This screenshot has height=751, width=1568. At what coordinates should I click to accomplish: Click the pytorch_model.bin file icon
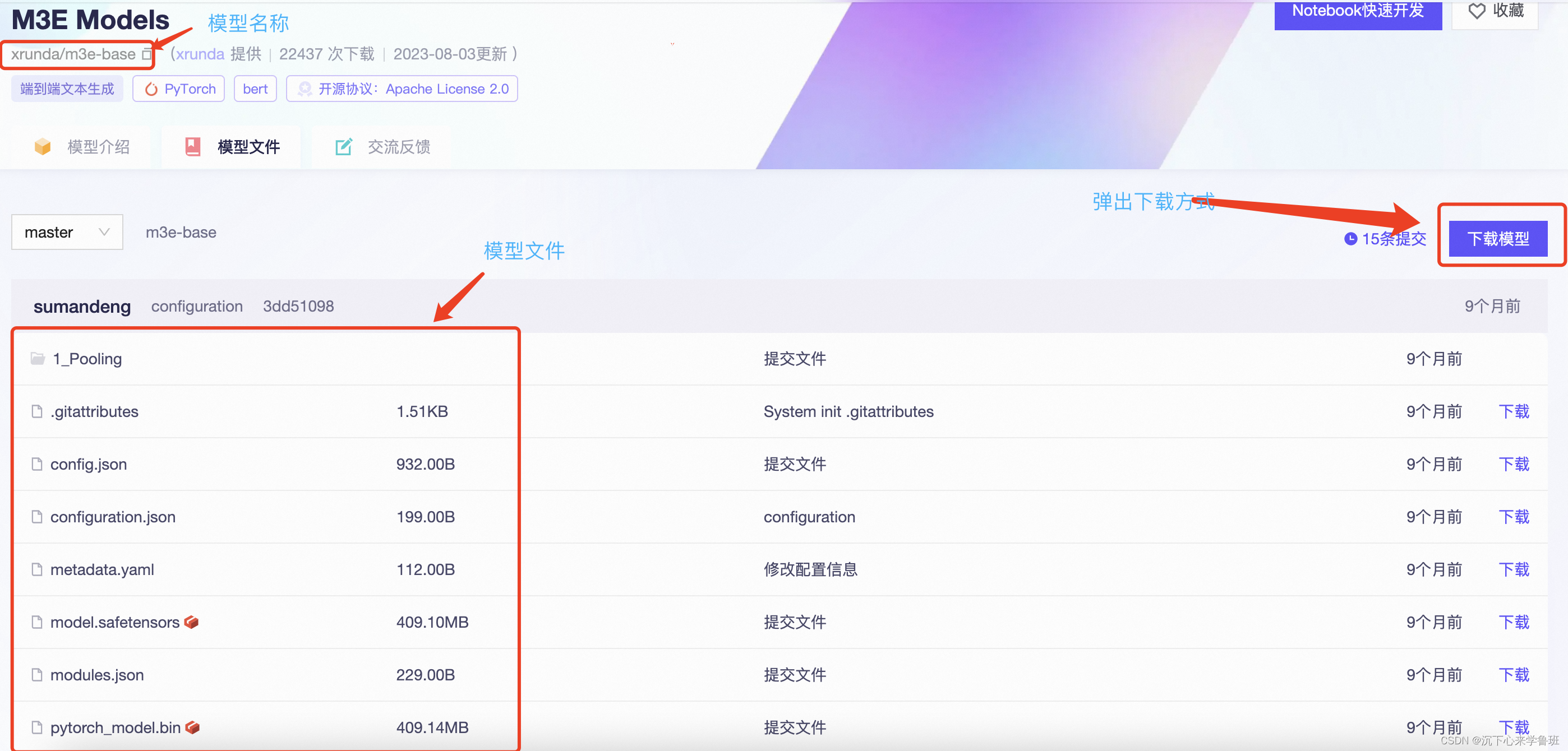click(x=37, y=727)
